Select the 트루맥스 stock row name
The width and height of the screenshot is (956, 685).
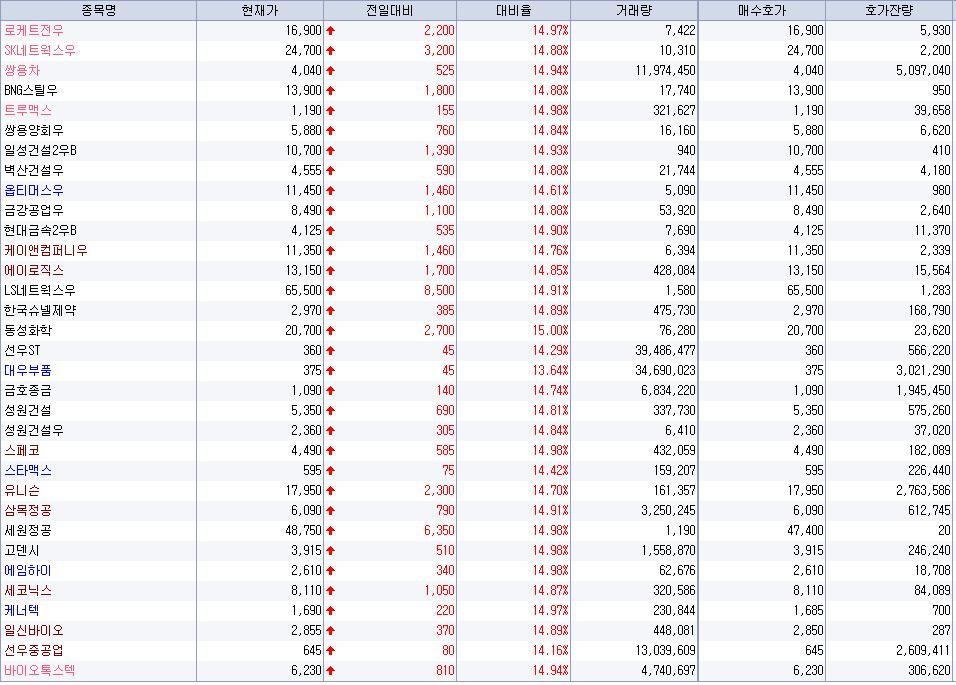coord(28,110)
